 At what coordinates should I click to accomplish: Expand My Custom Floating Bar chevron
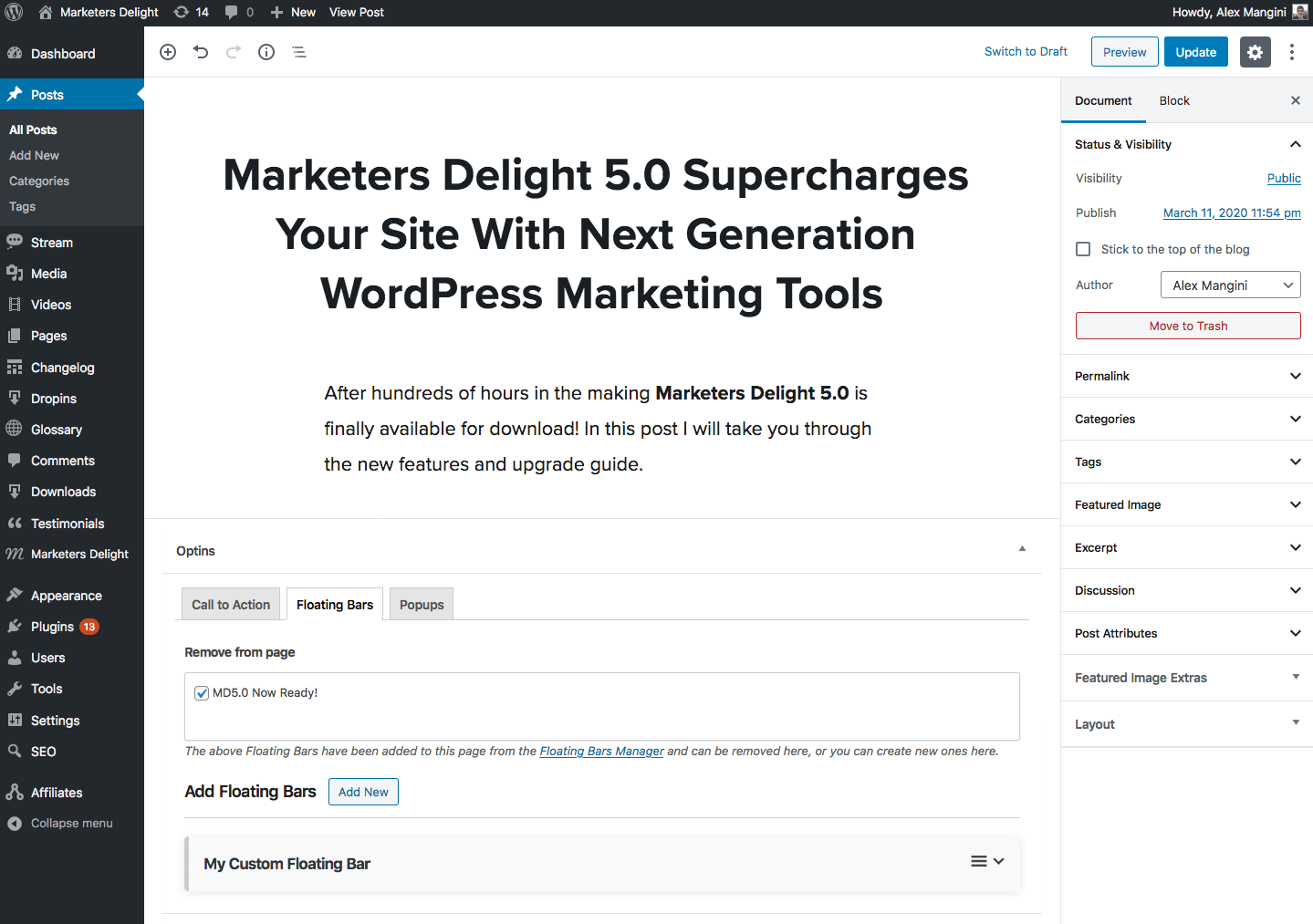(999, 861)
